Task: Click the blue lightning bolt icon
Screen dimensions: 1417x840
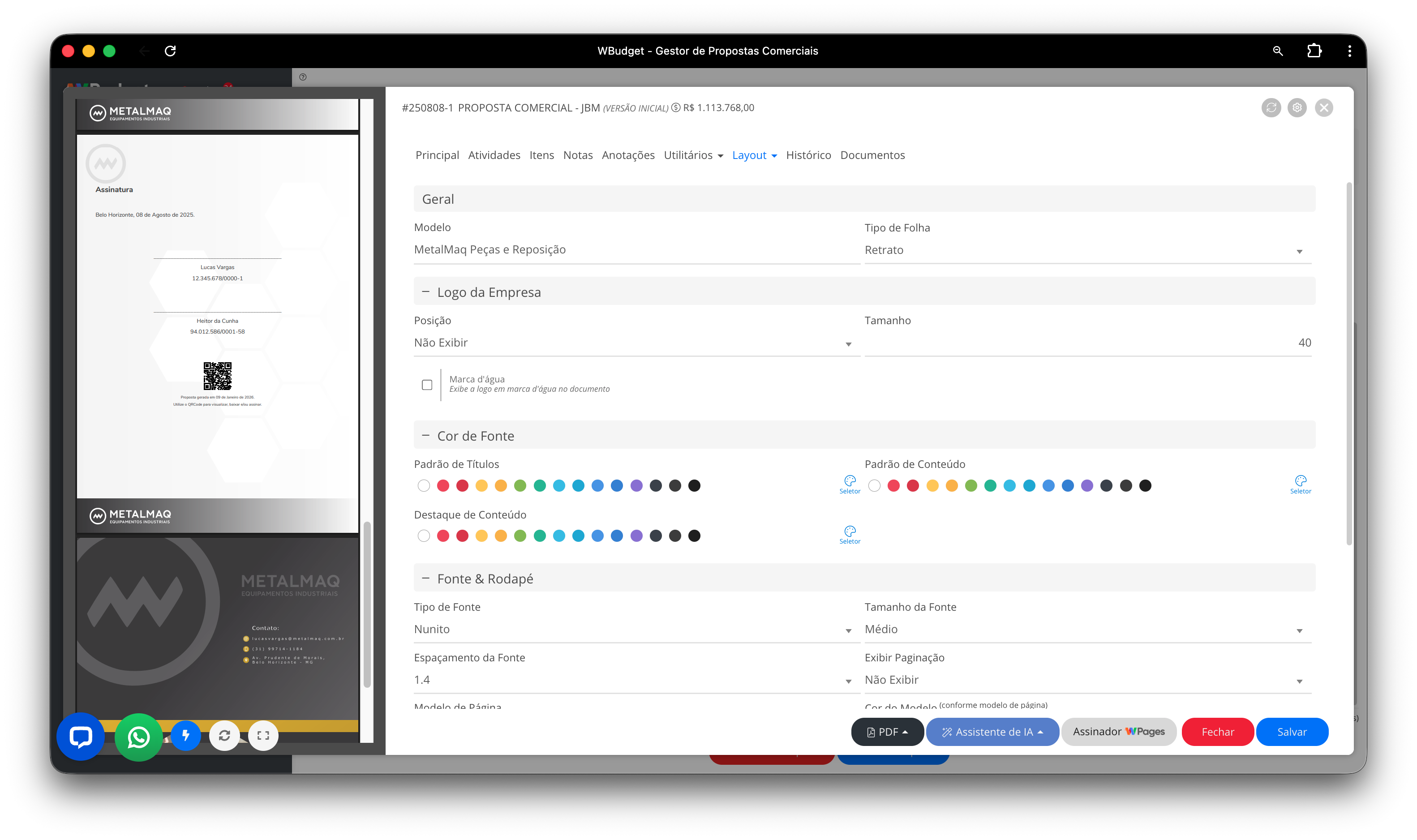Action: pos(186,735)
